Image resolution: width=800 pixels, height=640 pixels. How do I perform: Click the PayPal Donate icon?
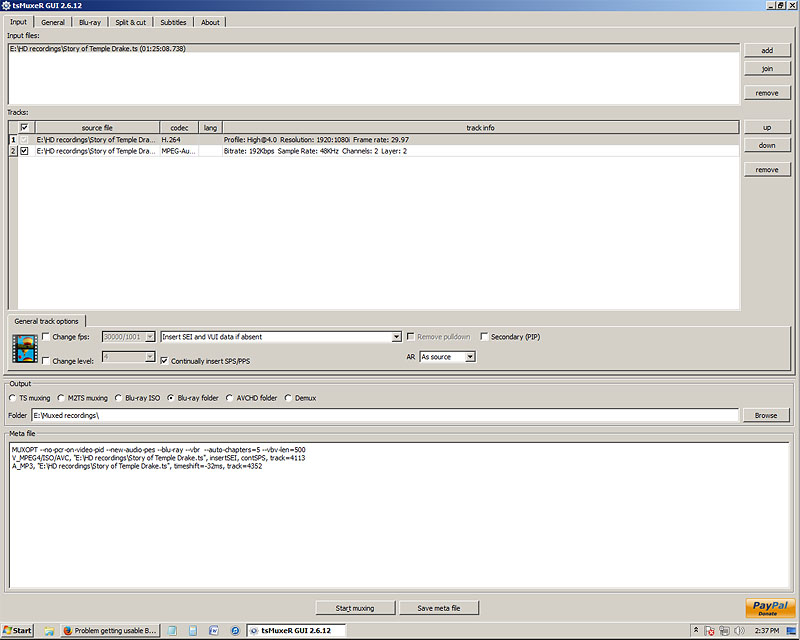point(770,608)
